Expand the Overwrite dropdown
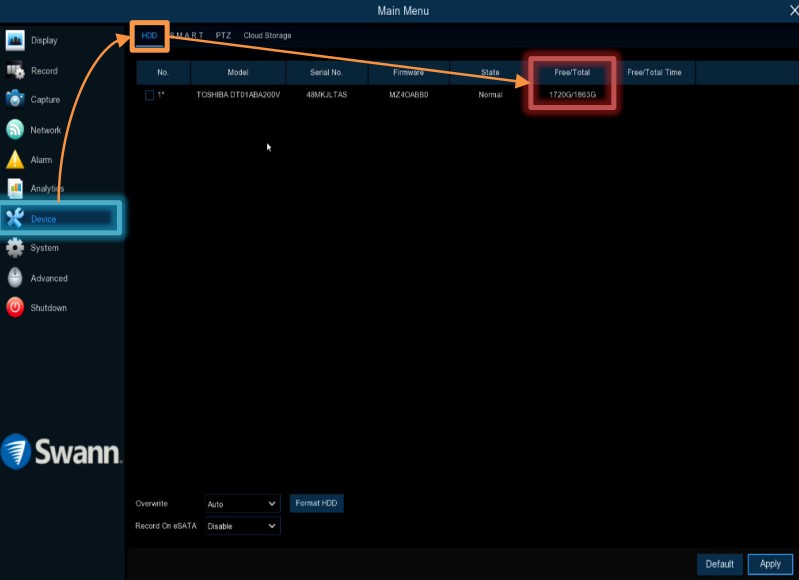Viewport: 799px width, 580px height. [x=242, y=504]
